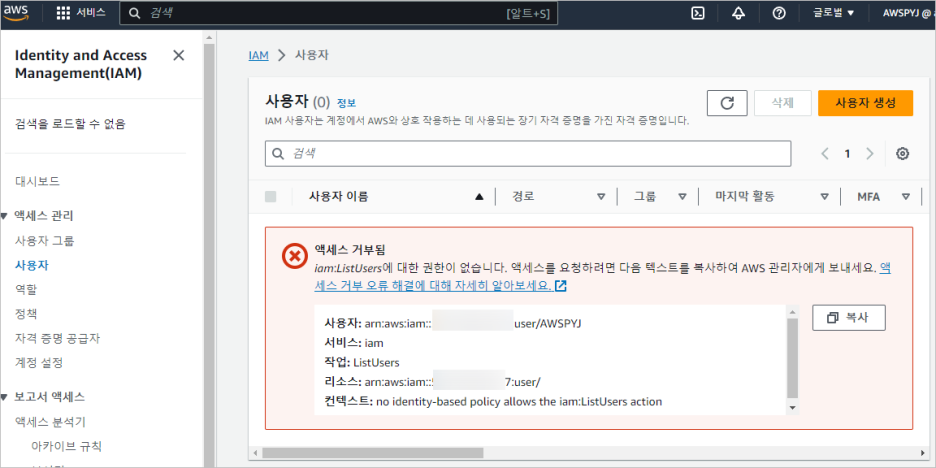The height and width of the screenshot is (468, 936).
Task: Click the 사용자 이름 column header
Action: tap(338, 196)
